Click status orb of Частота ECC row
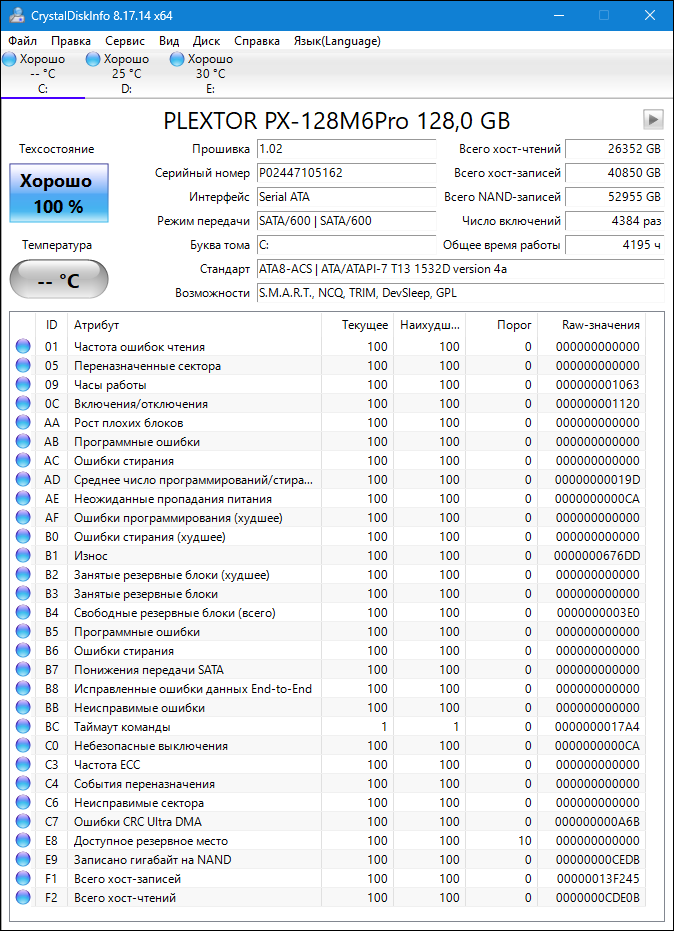Image resolution: width=674 pixels, height=931 pixels. point(23,765)
